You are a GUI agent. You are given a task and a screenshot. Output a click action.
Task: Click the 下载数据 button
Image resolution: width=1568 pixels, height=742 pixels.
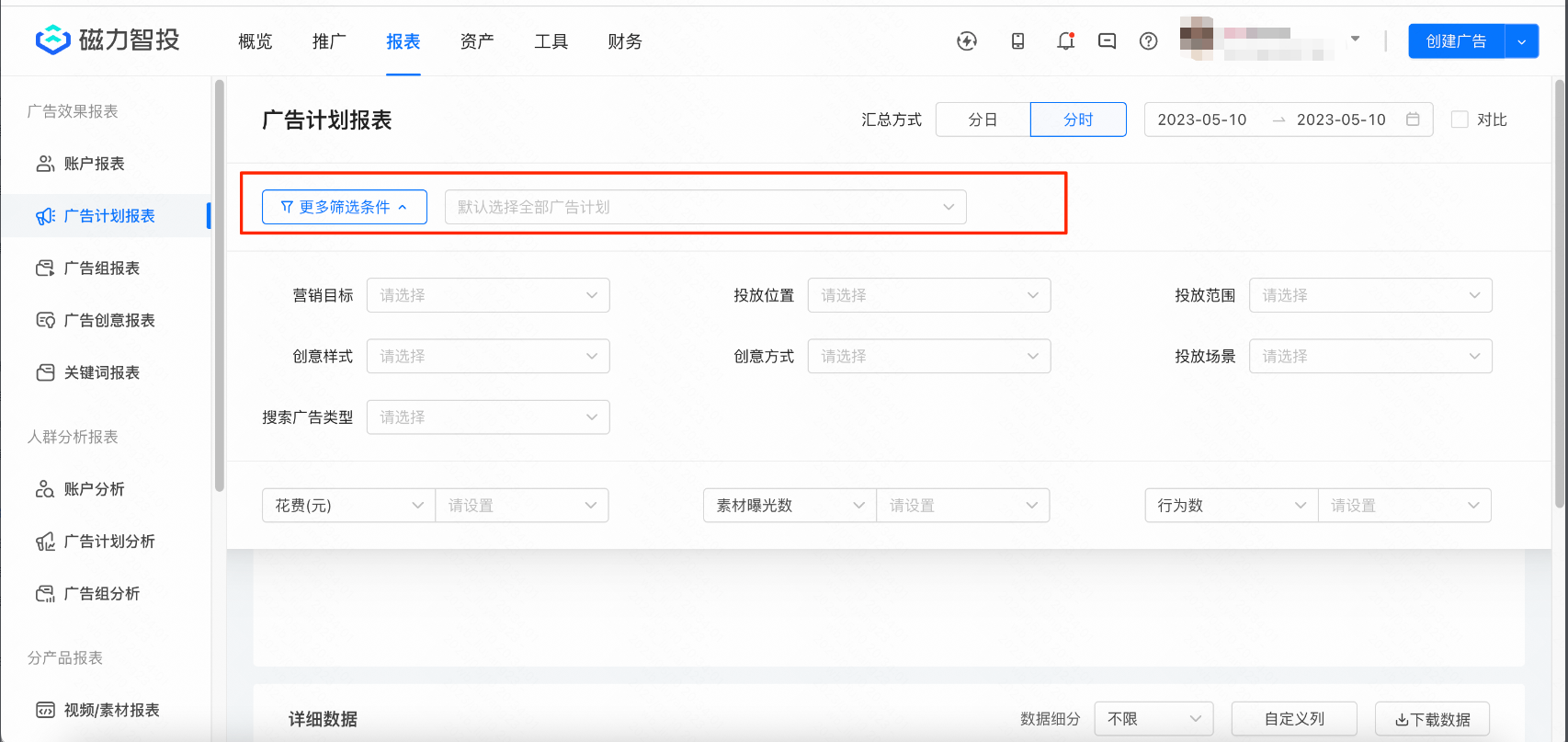(1432, 719)
